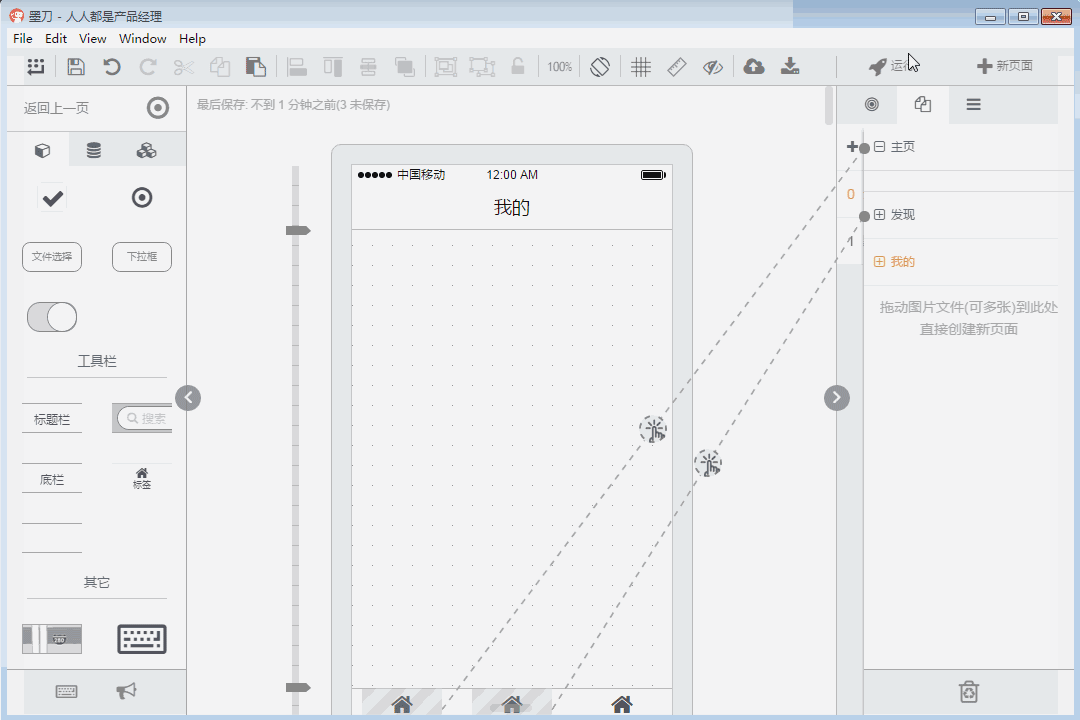Screen dimensions: 1080x720
Task: Click the on/off switch widget
Action: click(52, 317)
